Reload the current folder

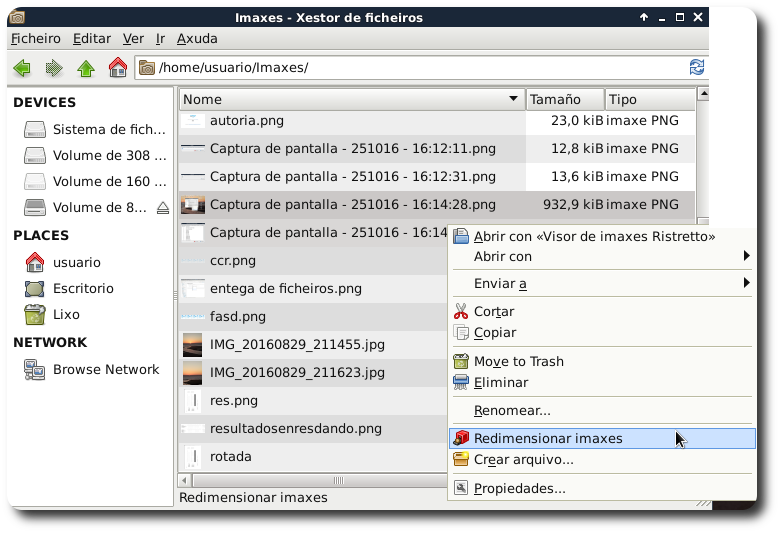[x=696, y=68]
